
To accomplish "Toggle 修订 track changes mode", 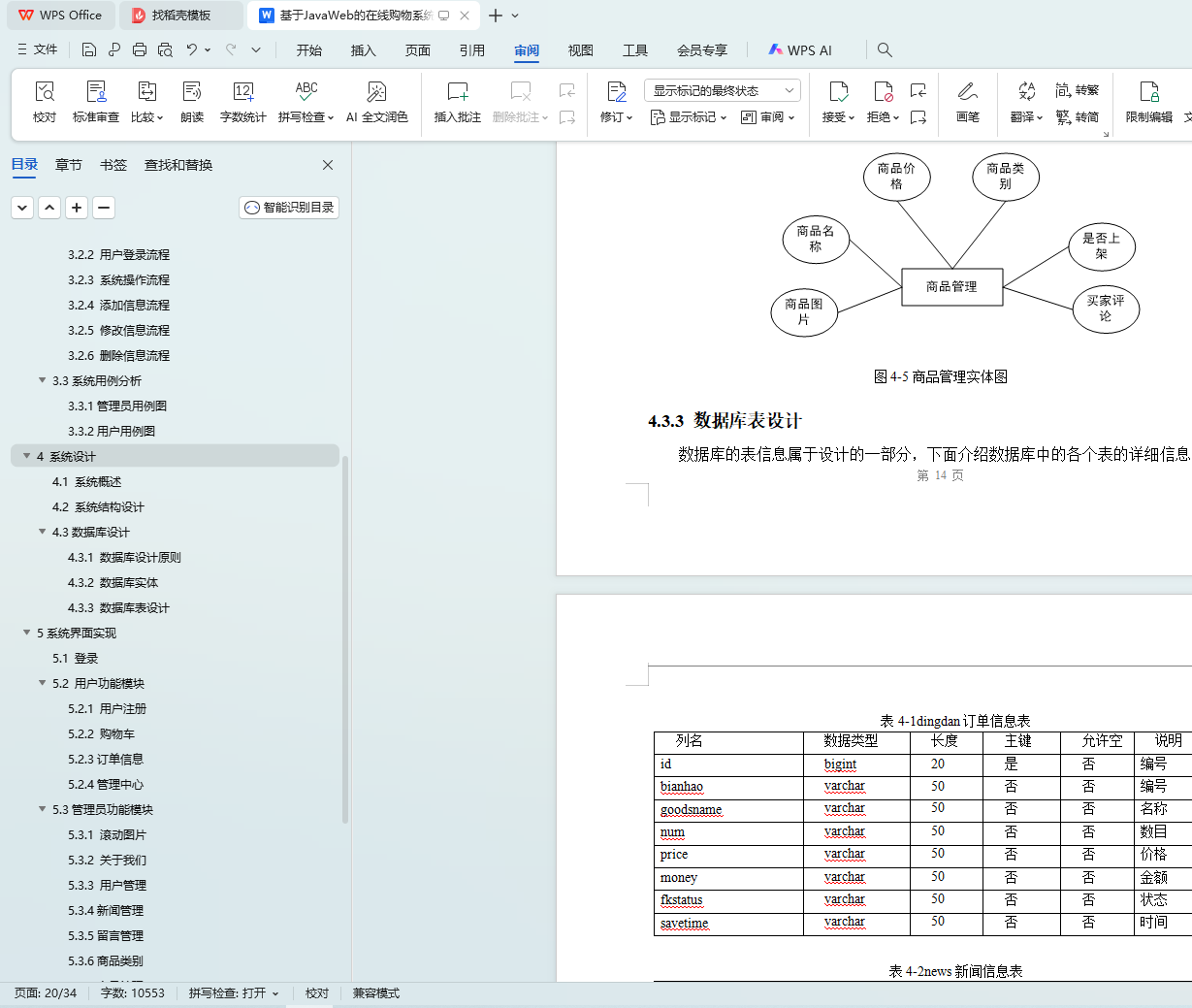I will point(616,102).
